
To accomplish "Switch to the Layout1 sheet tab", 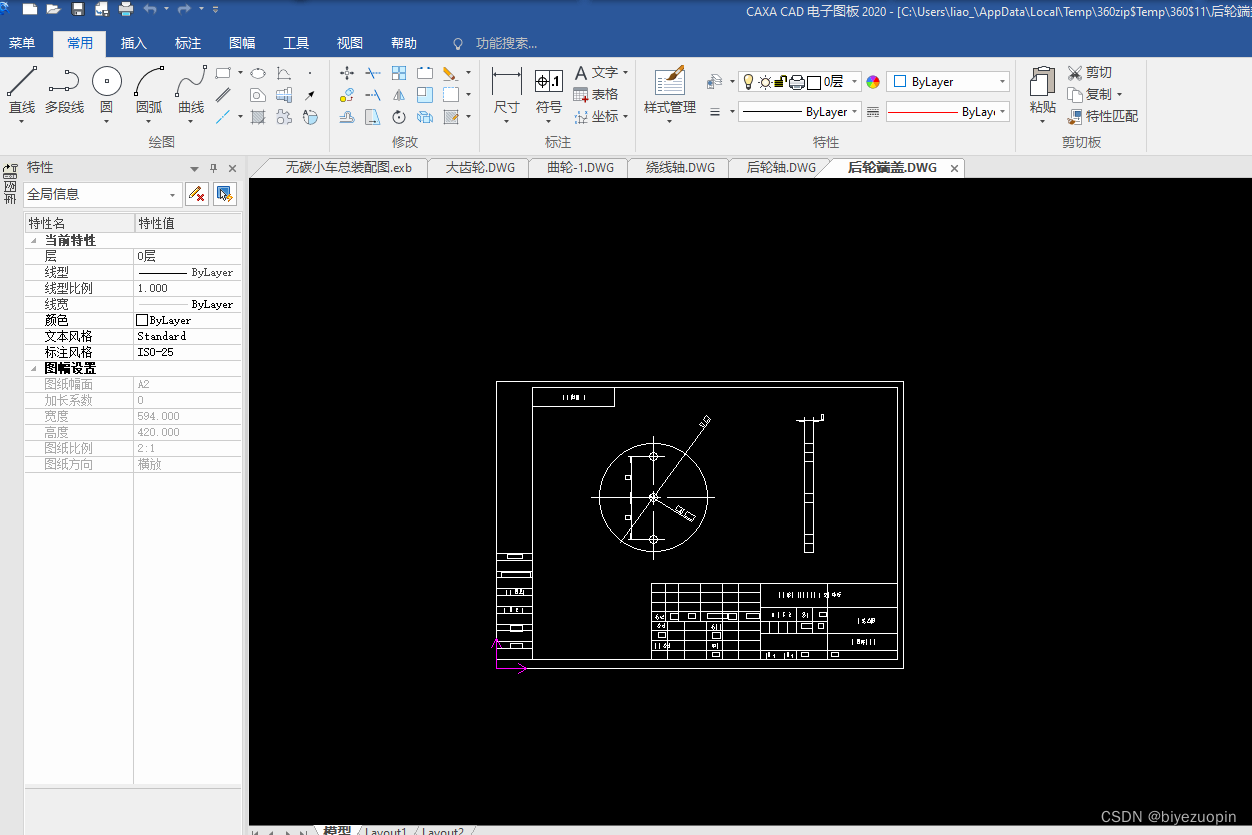I will (385, 831).
